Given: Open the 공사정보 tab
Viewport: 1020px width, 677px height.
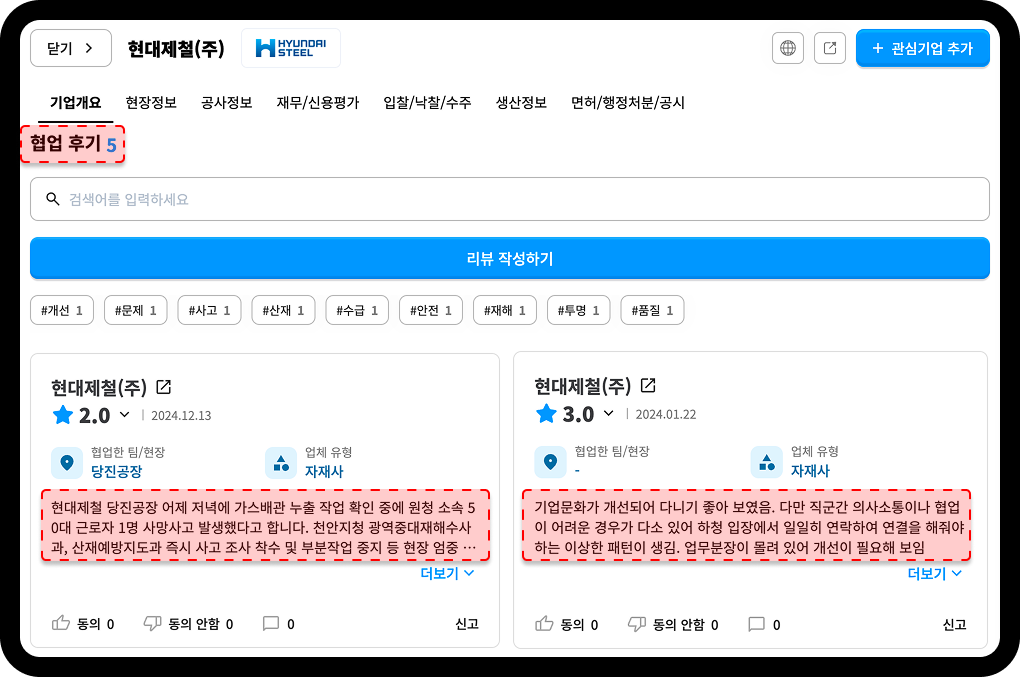Looking at the screenshot, I should (x=226, y=103).
